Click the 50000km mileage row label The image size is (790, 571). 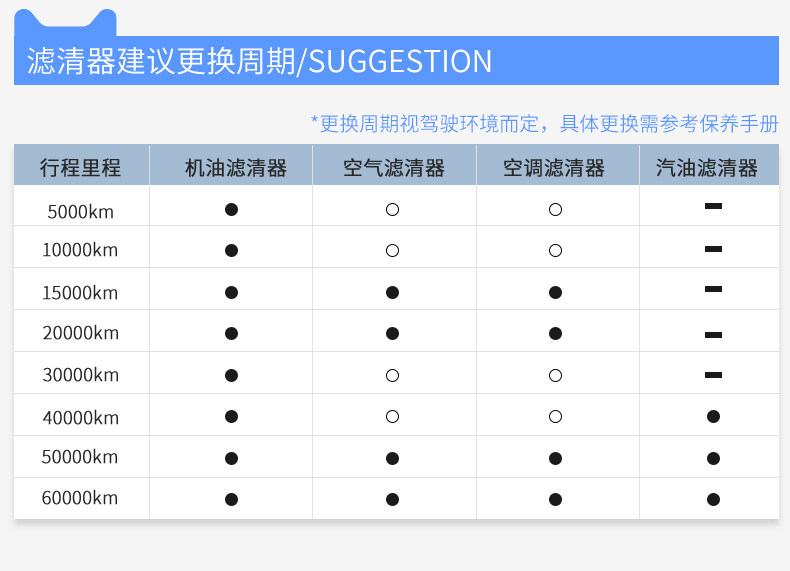click(x=80, y=457)
